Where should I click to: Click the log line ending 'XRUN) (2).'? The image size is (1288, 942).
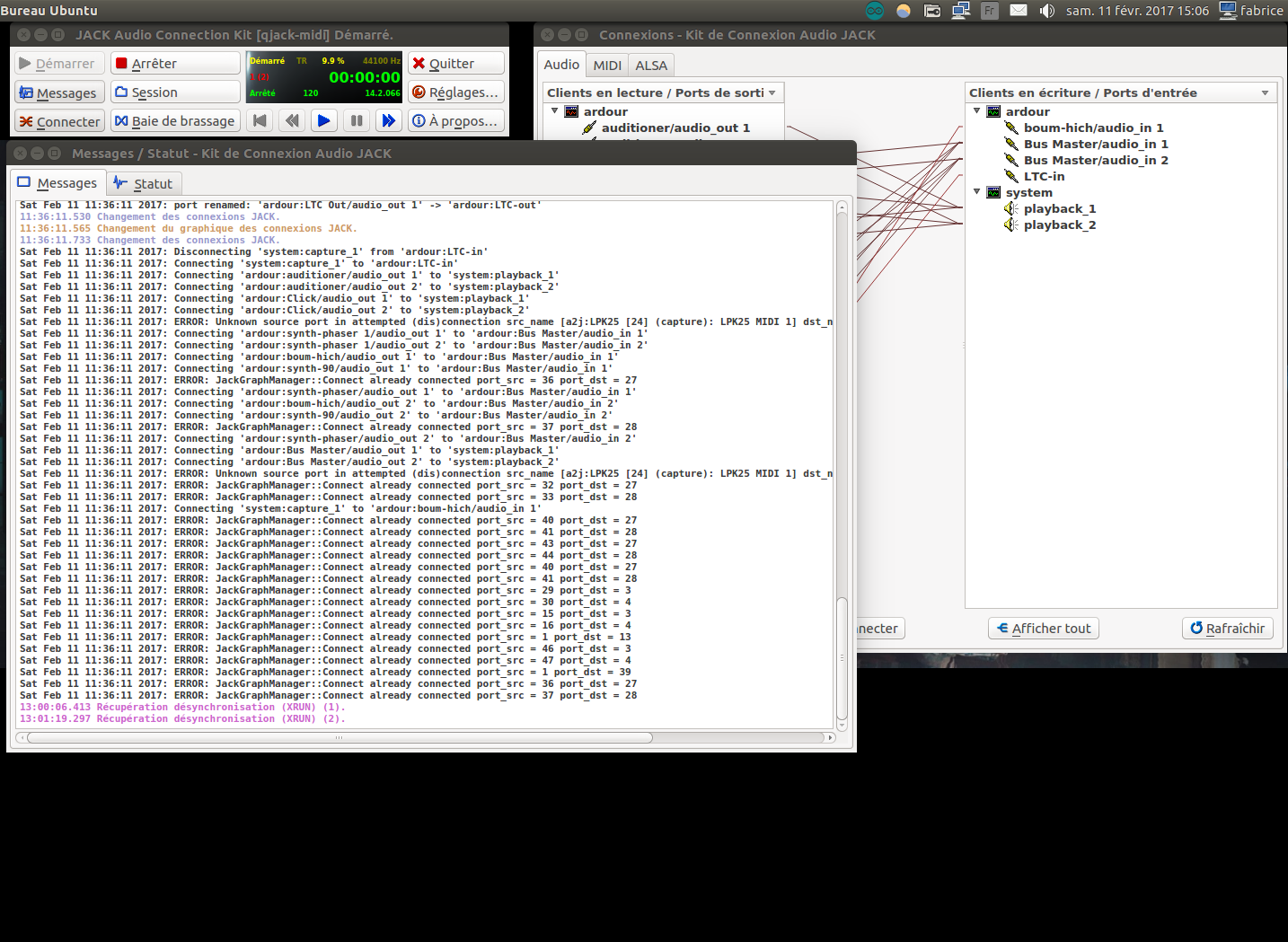[182, 719]
